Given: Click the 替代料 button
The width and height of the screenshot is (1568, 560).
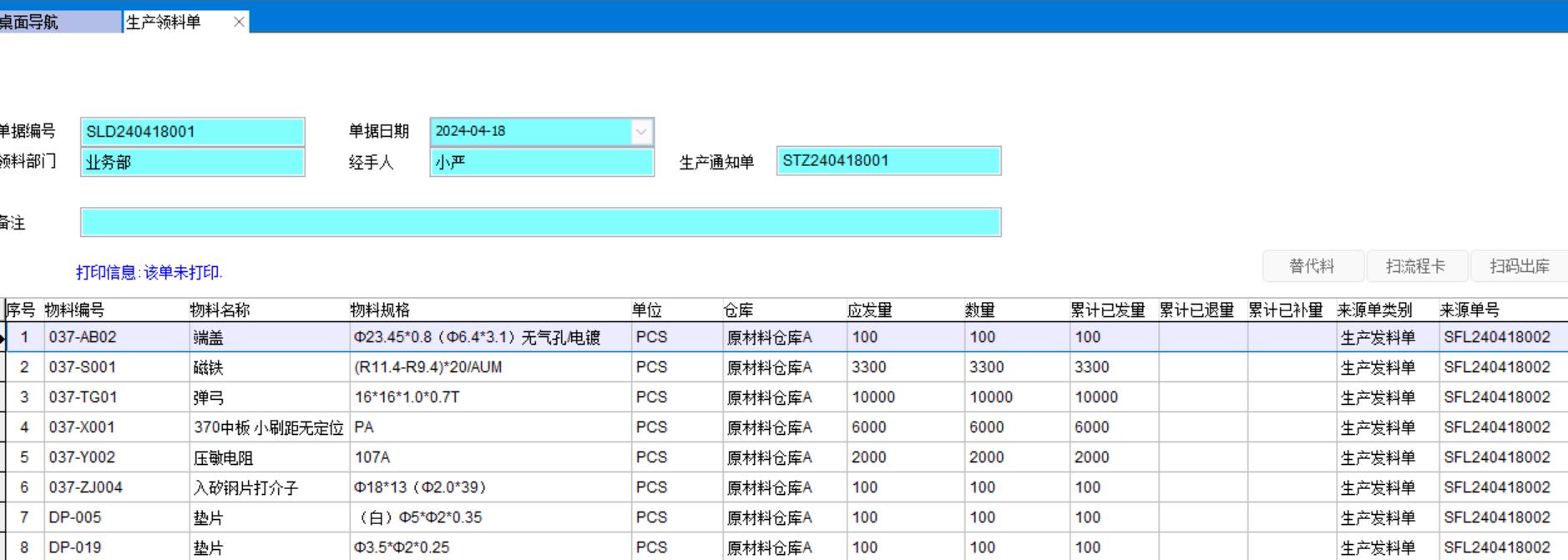Looking at the screenshot, I should 1312,266.
